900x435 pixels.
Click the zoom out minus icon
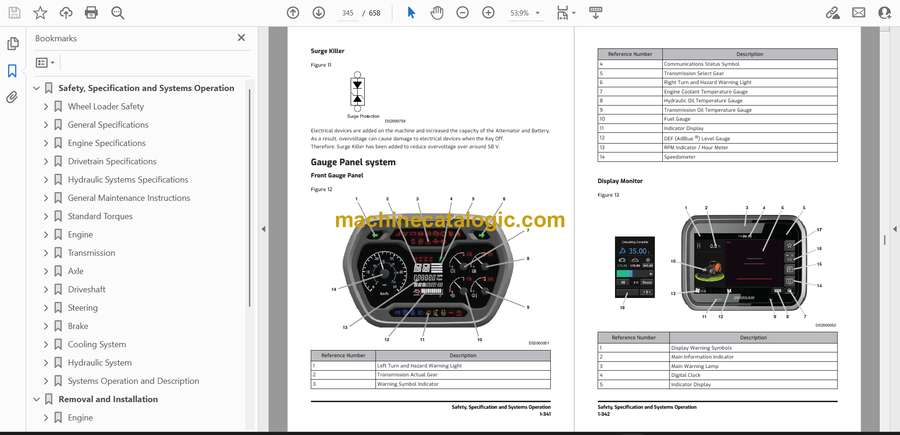(462, 13)
